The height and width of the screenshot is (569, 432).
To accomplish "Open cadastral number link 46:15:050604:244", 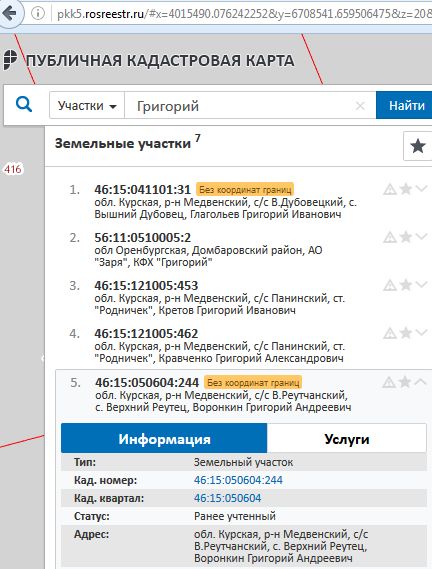I will click(x=238, y=480).
